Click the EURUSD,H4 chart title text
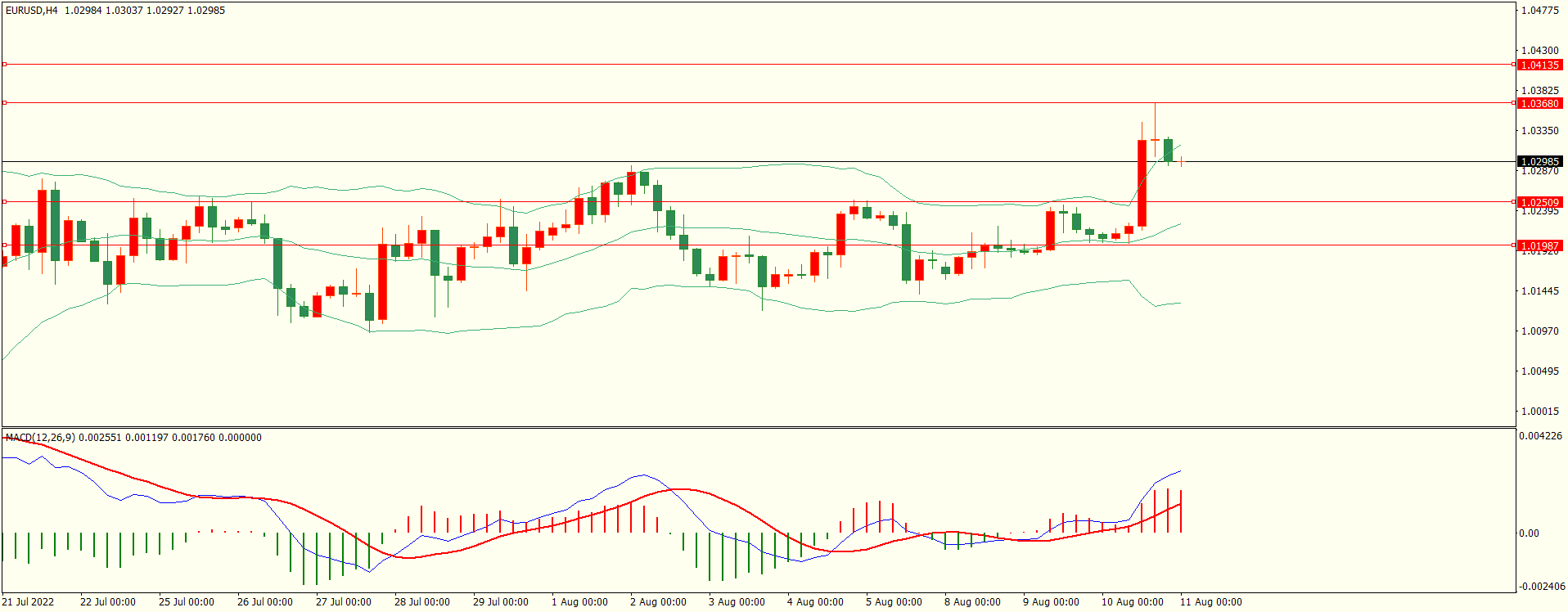 32,11
